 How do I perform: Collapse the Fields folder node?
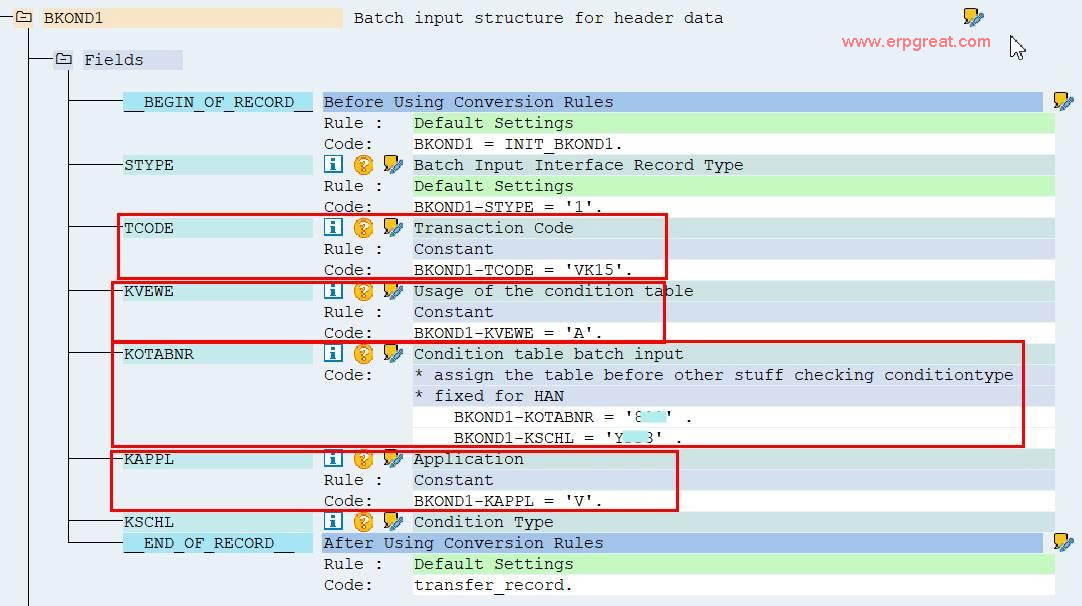pos(63,59)
